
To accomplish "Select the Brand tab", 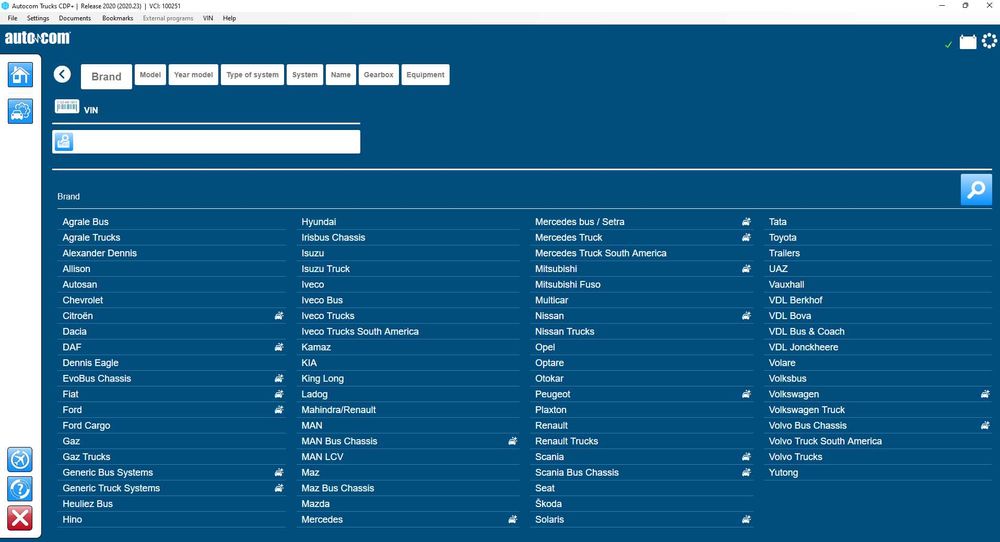I will (107, 77).
